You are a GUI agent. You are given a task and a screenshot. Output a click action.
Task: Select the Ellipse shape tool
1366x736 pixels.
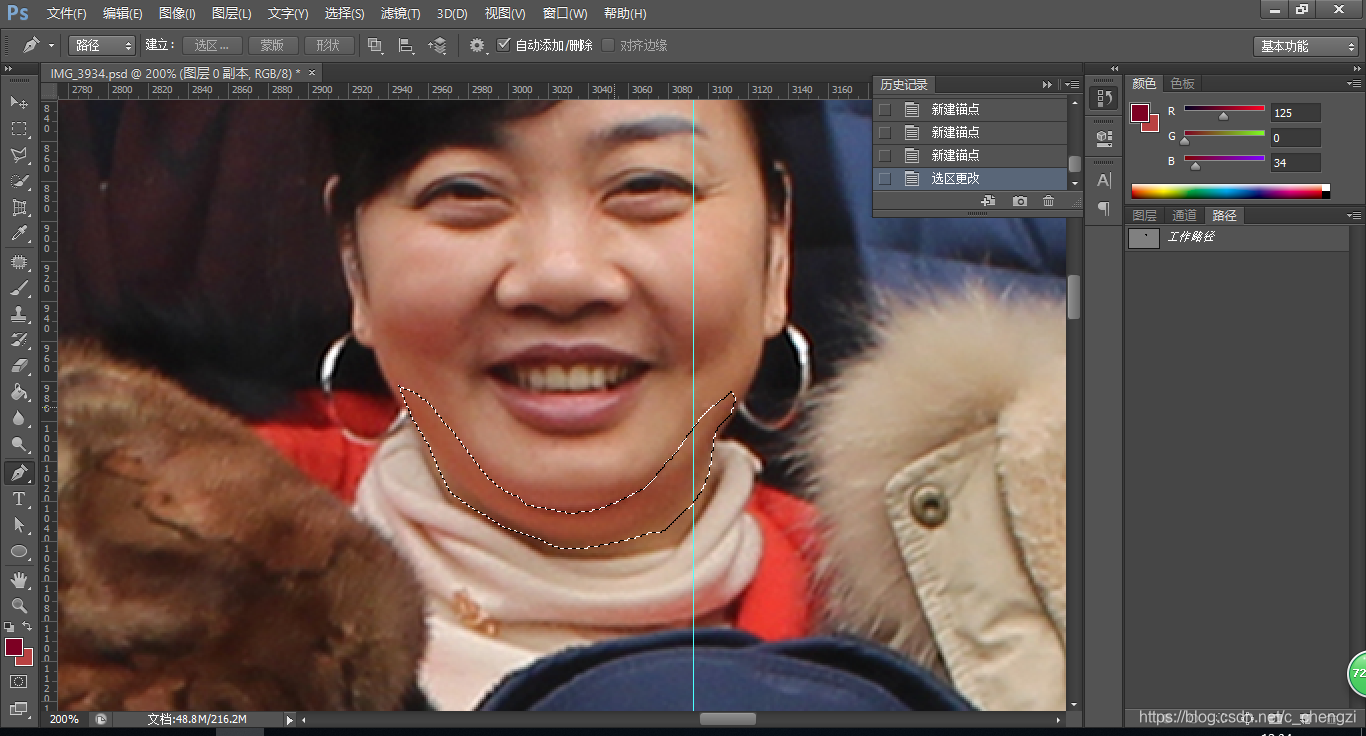19,551
